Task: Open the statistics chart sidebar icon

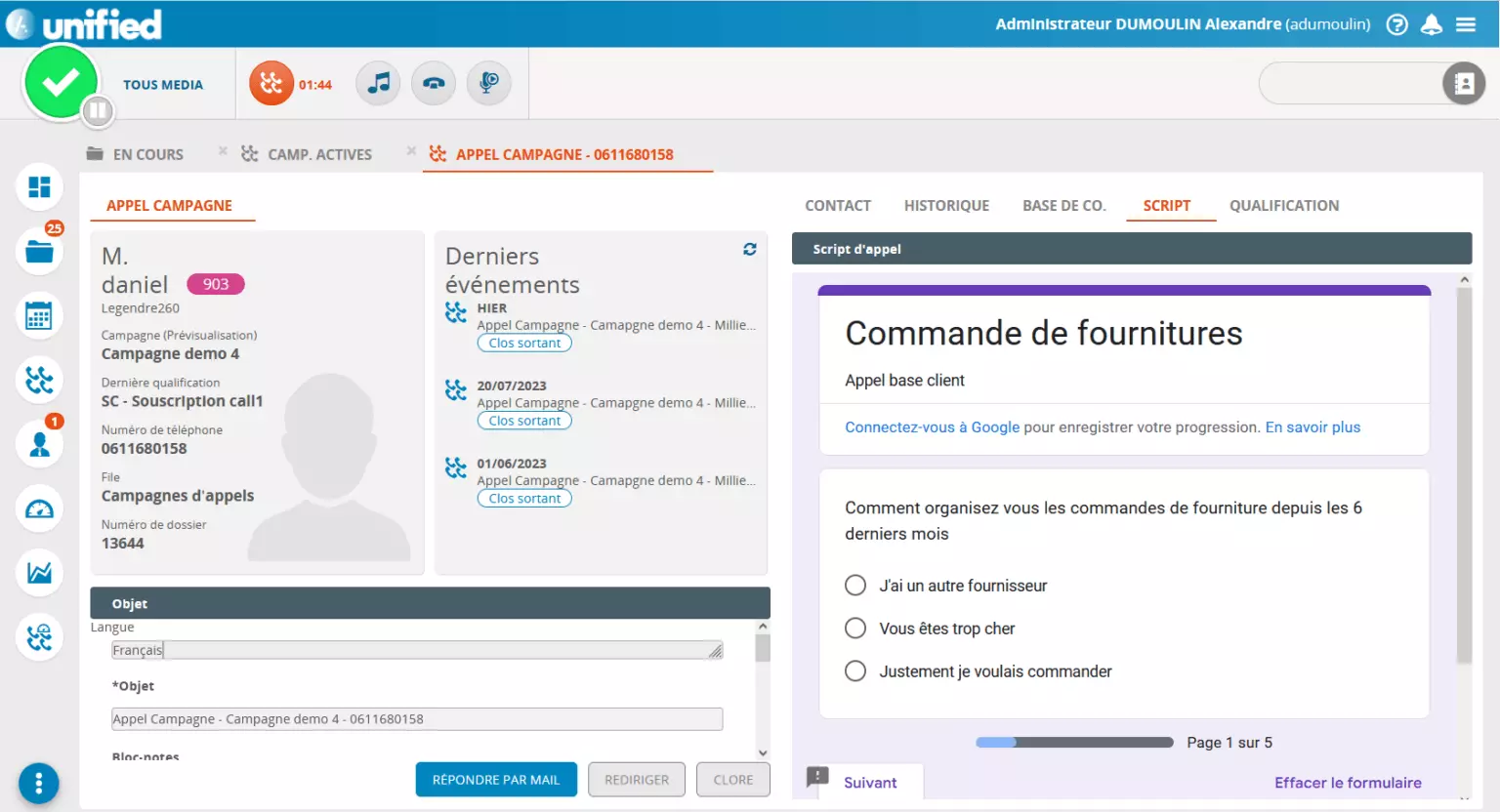Action: [39, 573]
